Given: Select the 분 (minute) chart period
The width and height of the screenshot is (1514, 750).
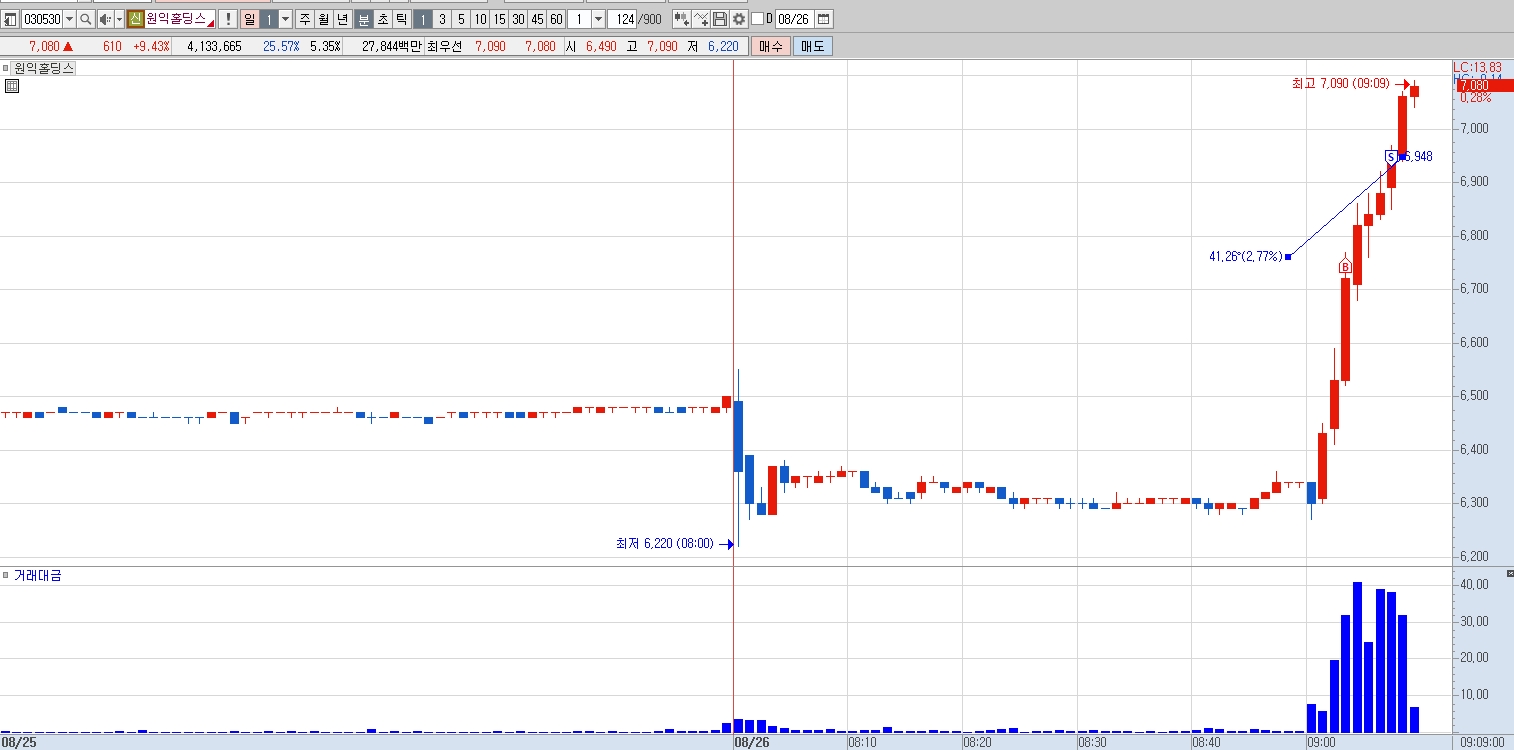Looking at the screenshot, I should pyautogui.click(x=363, y=19).
